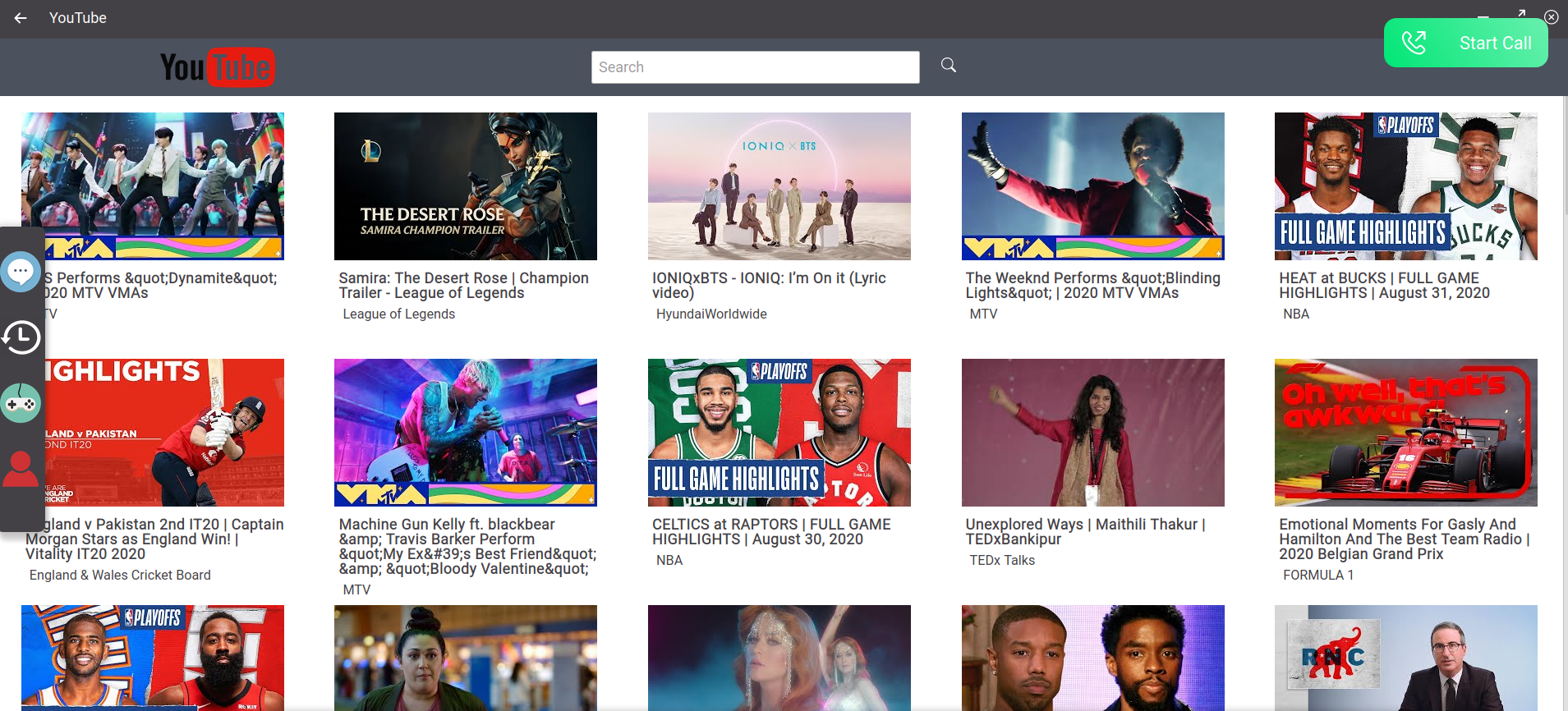Open the woman in airport thumbnail
The image size is (1568, 711).
pyautogui.click(x=466, y=658)
